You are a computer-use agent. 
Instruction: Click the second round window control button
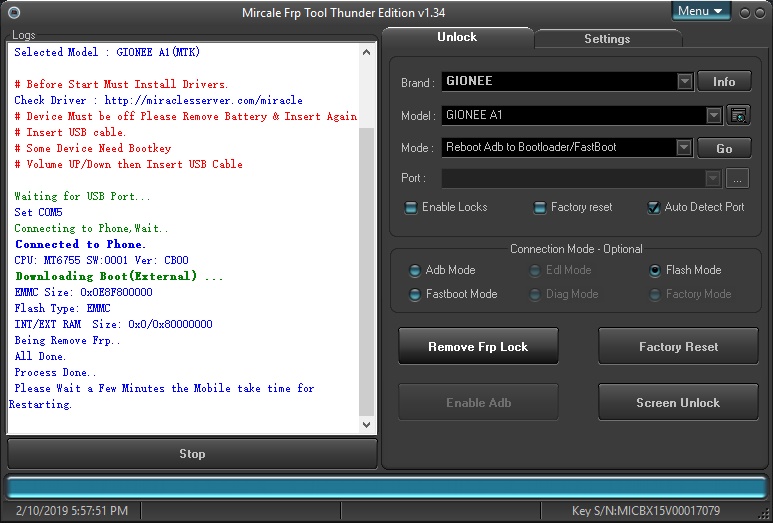click(x=760, y=13)
